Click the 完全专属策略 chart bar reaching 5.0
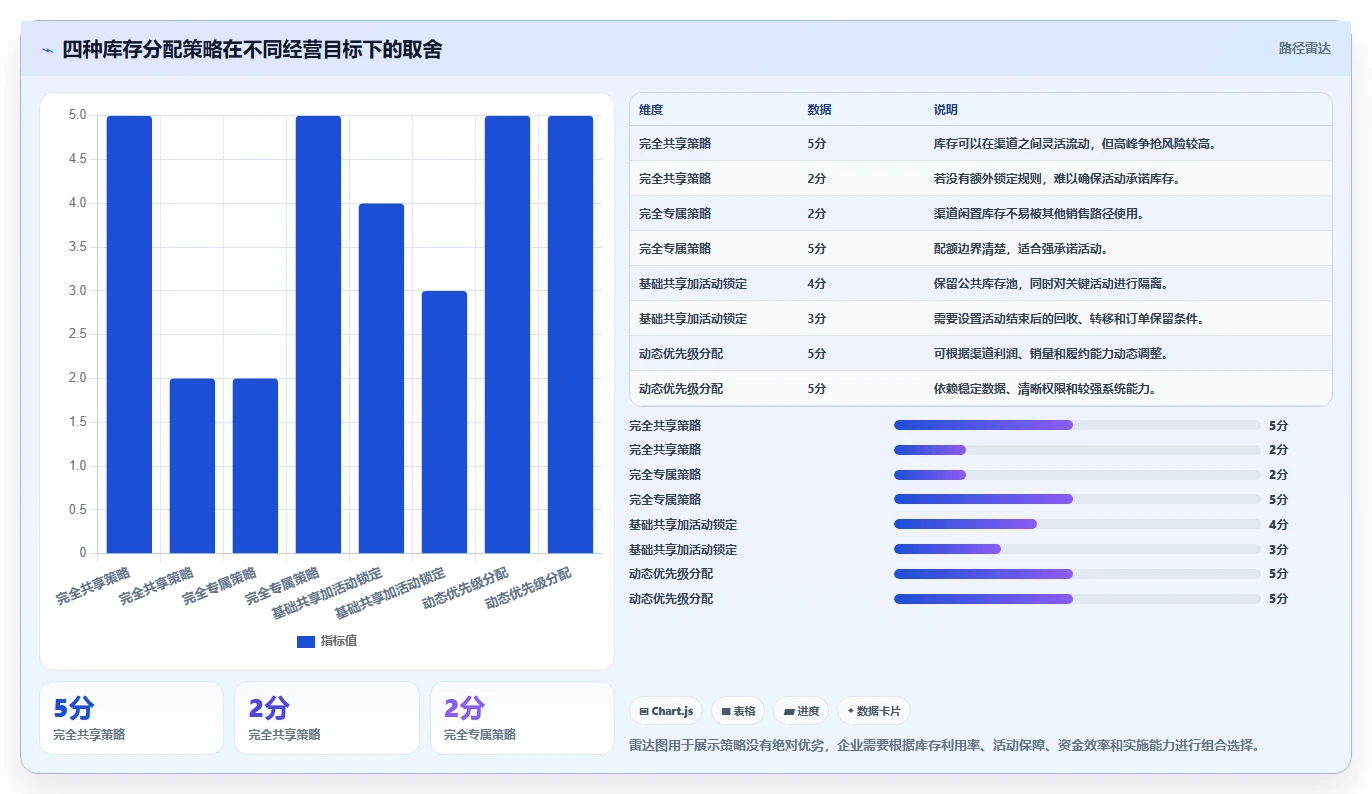Screen dimensions: 1372x794 click(x=318, y=334)
